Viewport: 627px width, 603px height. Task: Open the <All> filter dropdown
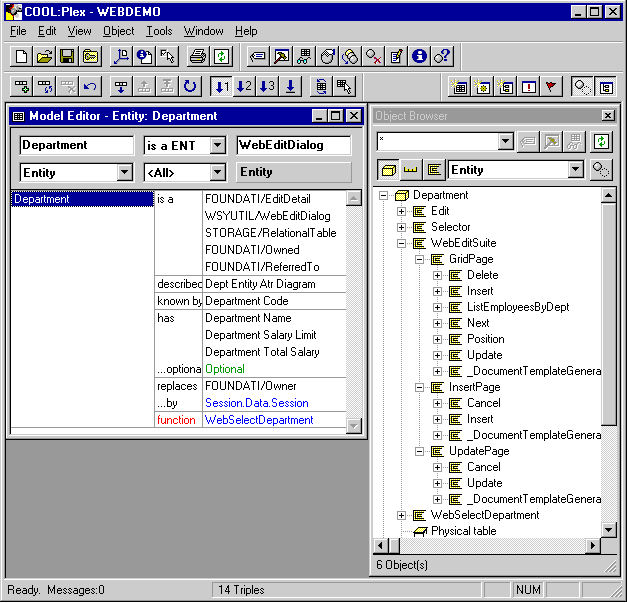pos(218,173)
